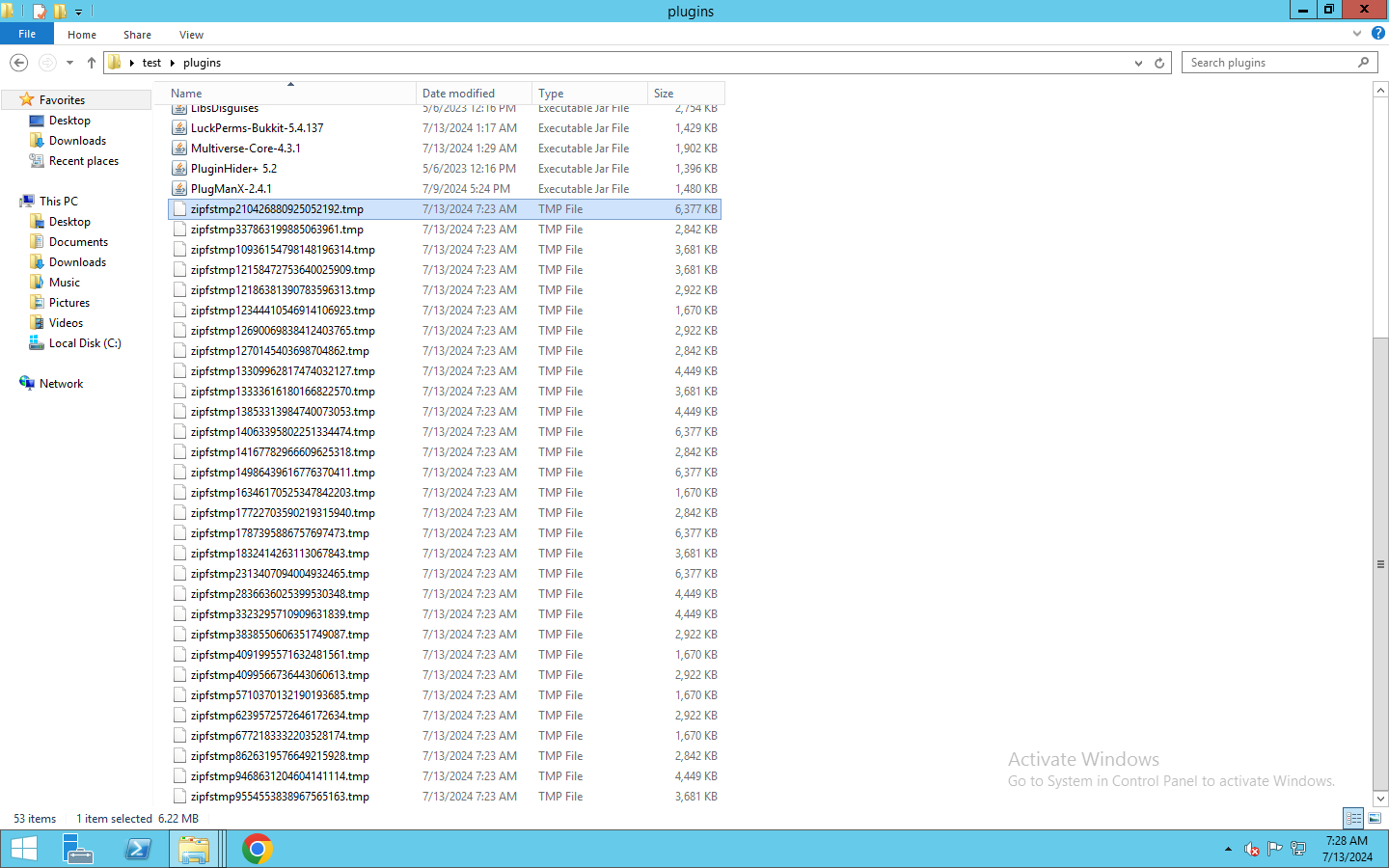Viewport: 1389px width, 868px height.
Task: Open Music folder icon under This PC
Action: tap(37, 283)
